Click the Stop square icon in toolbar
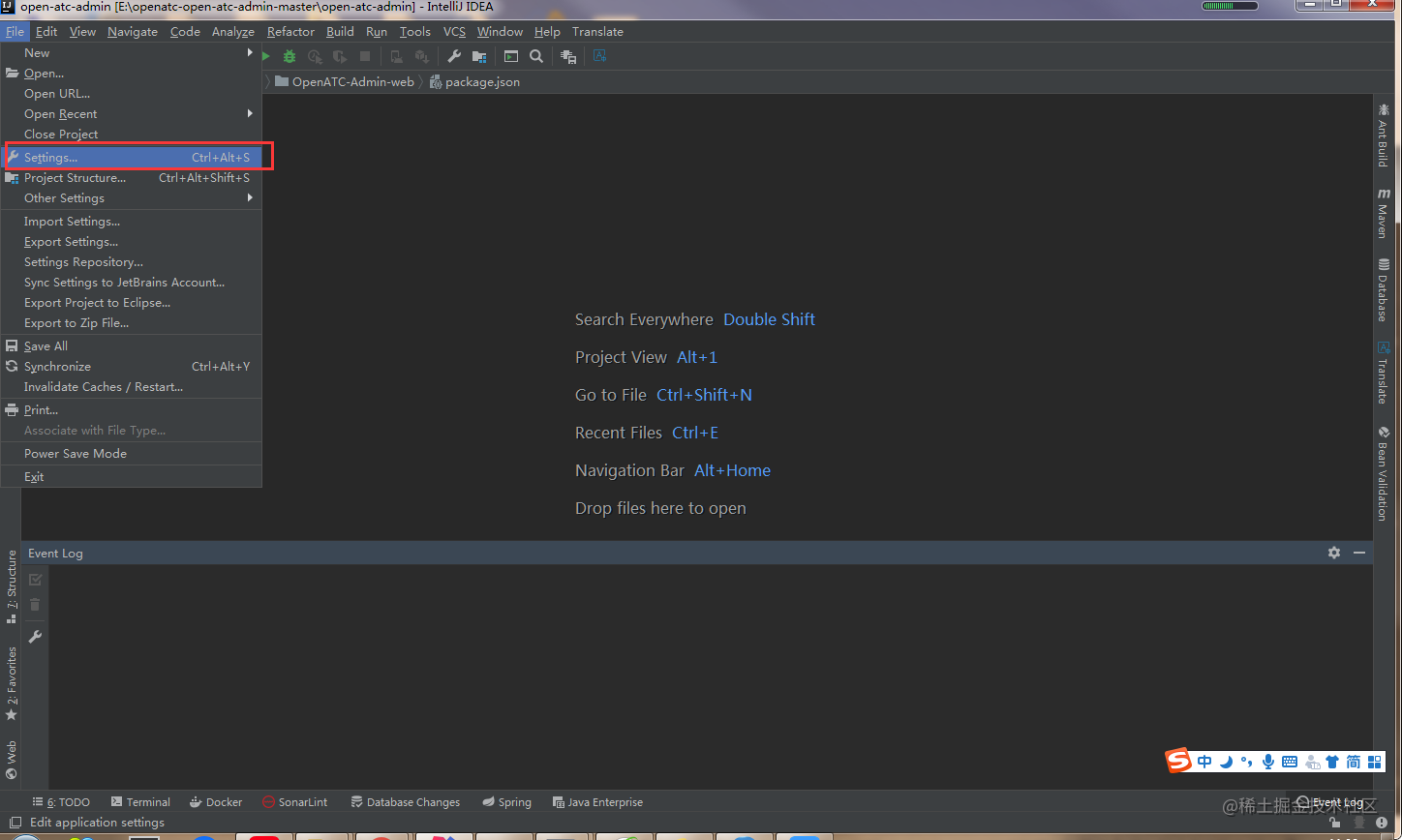 coord(365,56)
